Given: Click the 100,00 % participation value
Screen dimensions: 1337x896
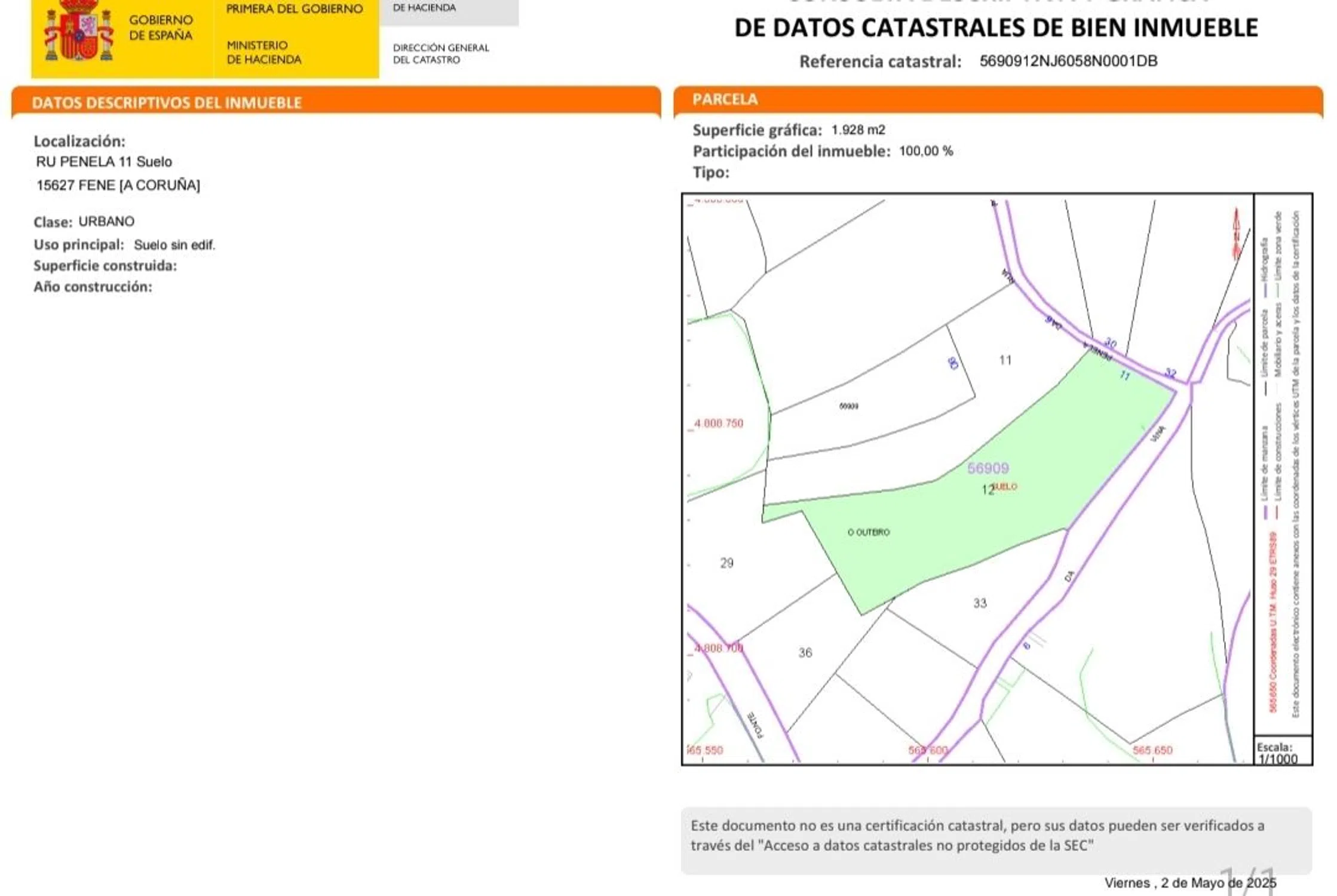Looking at the screenshot, I should click(925, 151).
